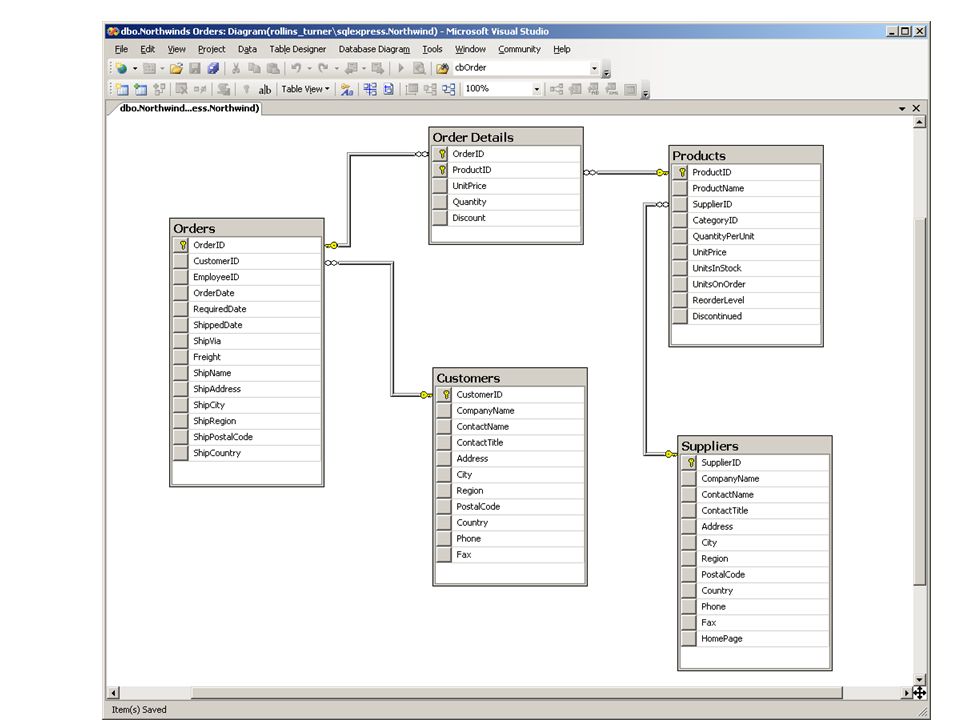The width and height of the screenshot is (960, 720).
Task: Click the Manage Indexes and Keys icon
Action: point(575,89)
